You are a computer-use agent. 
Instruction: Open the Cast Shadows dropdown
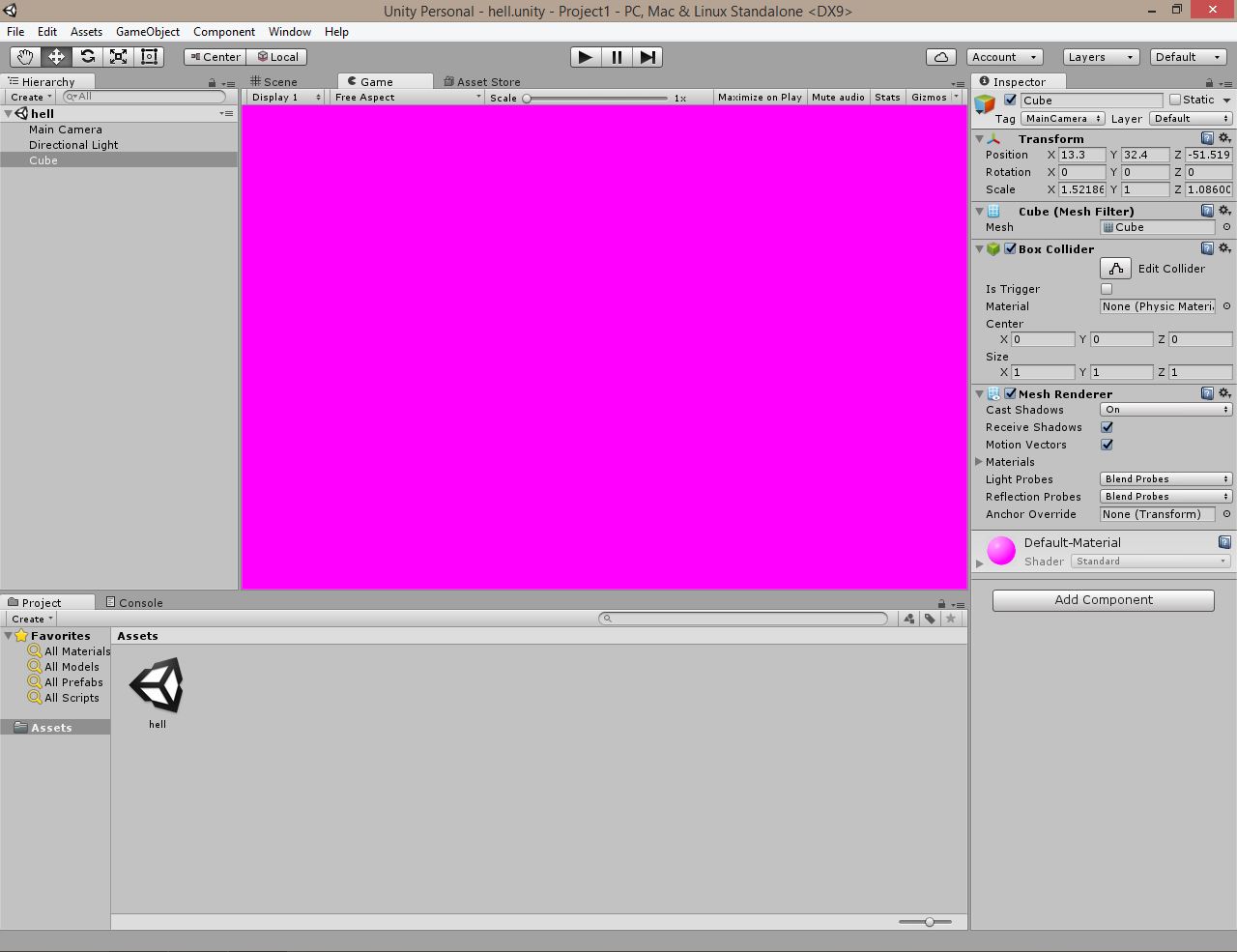(x=1165, y=410)
